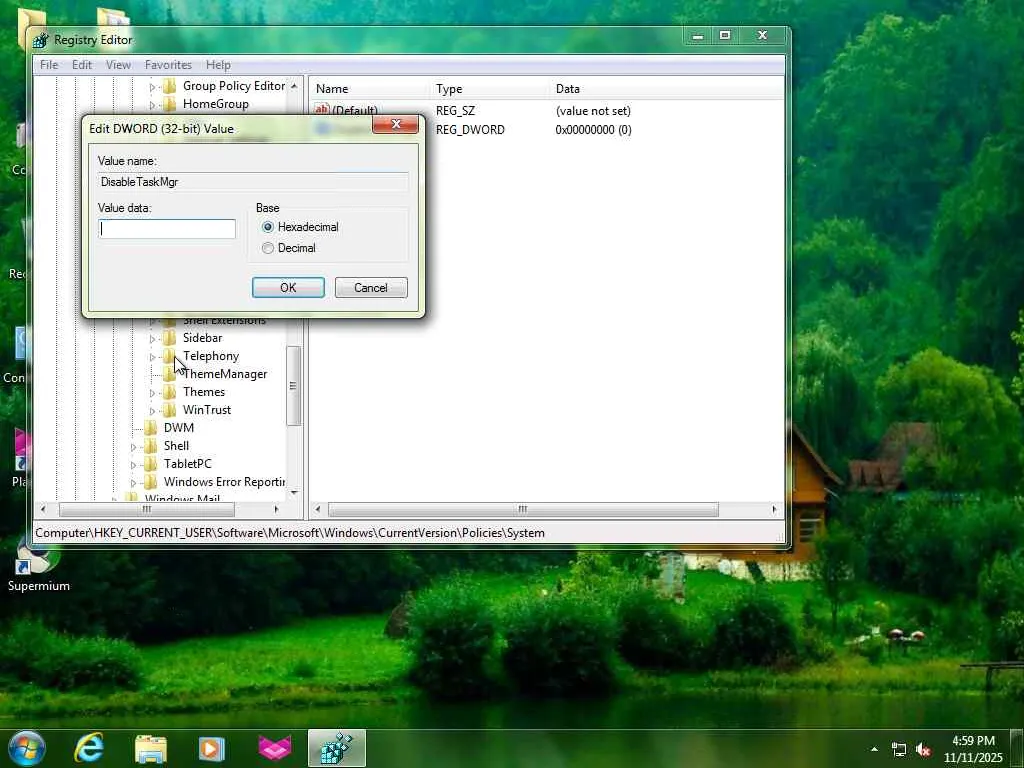
Task: Select the 0x00000000 (0) data cell
Action: 594,130
